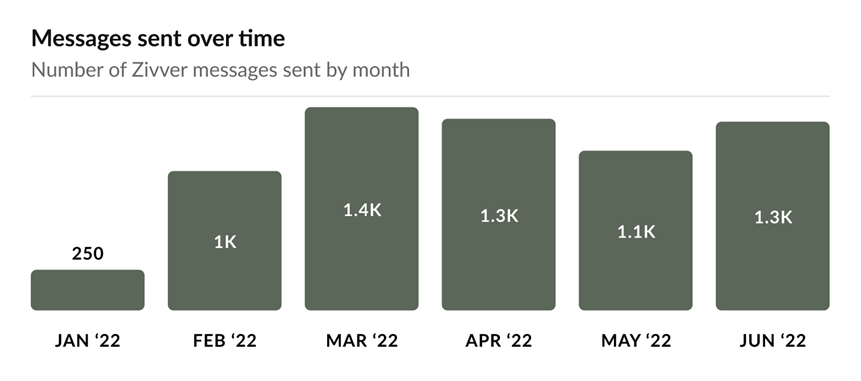
Task: Click the MAY '22 axis label
Action: click(636, 341)
